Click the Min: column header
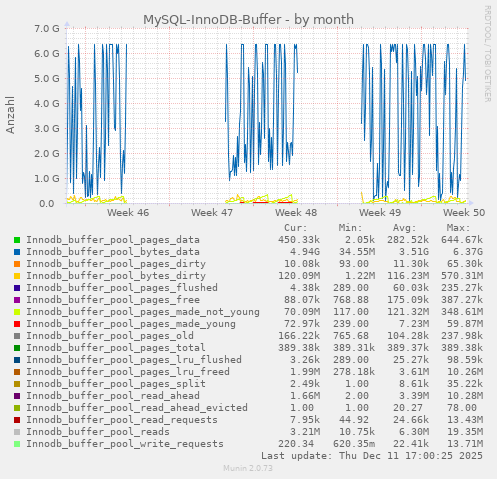Screen dimensions: 497x479 pos(350,228)
